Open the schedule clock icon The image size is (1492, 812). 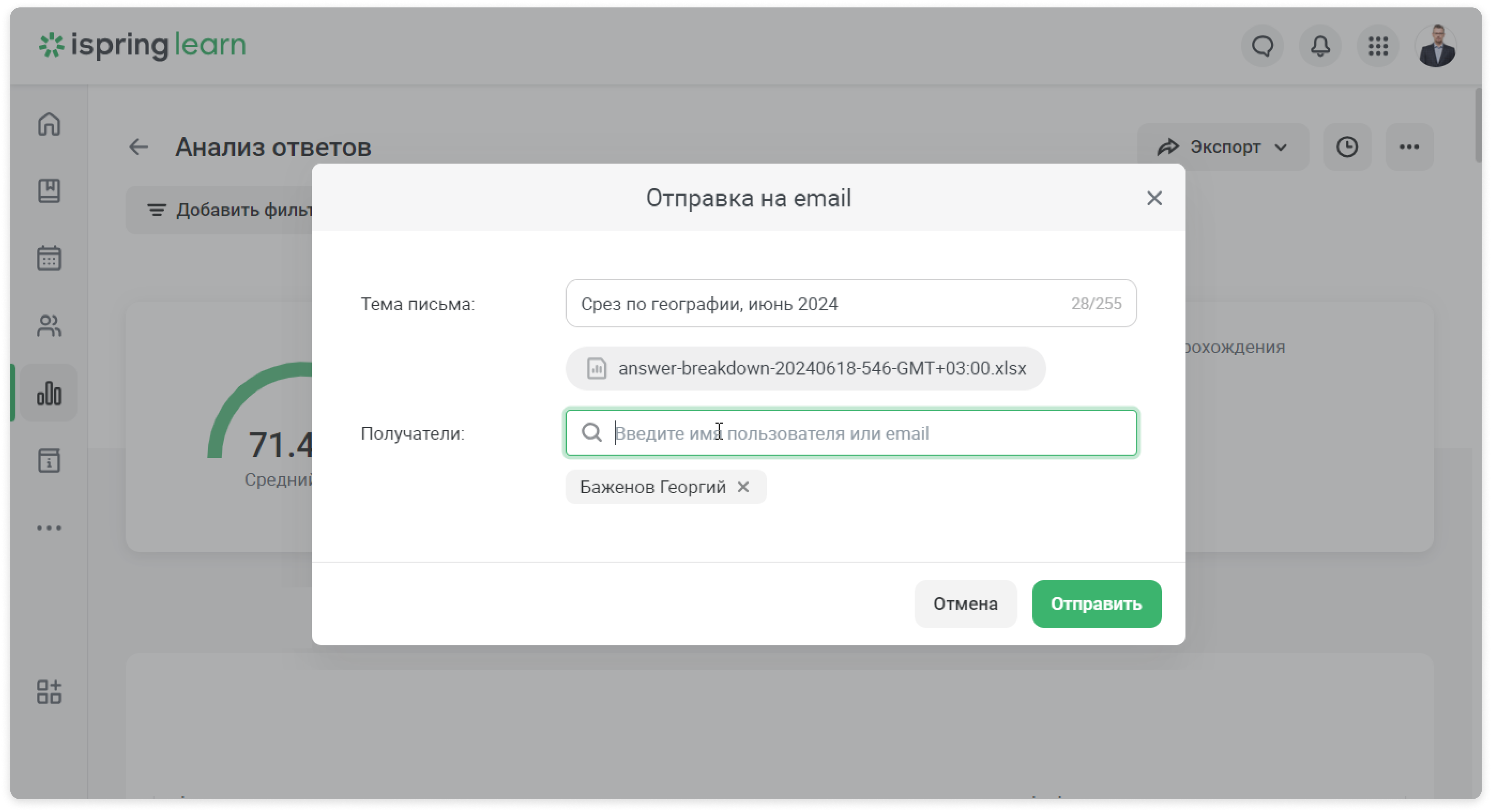click(1347, 147)
